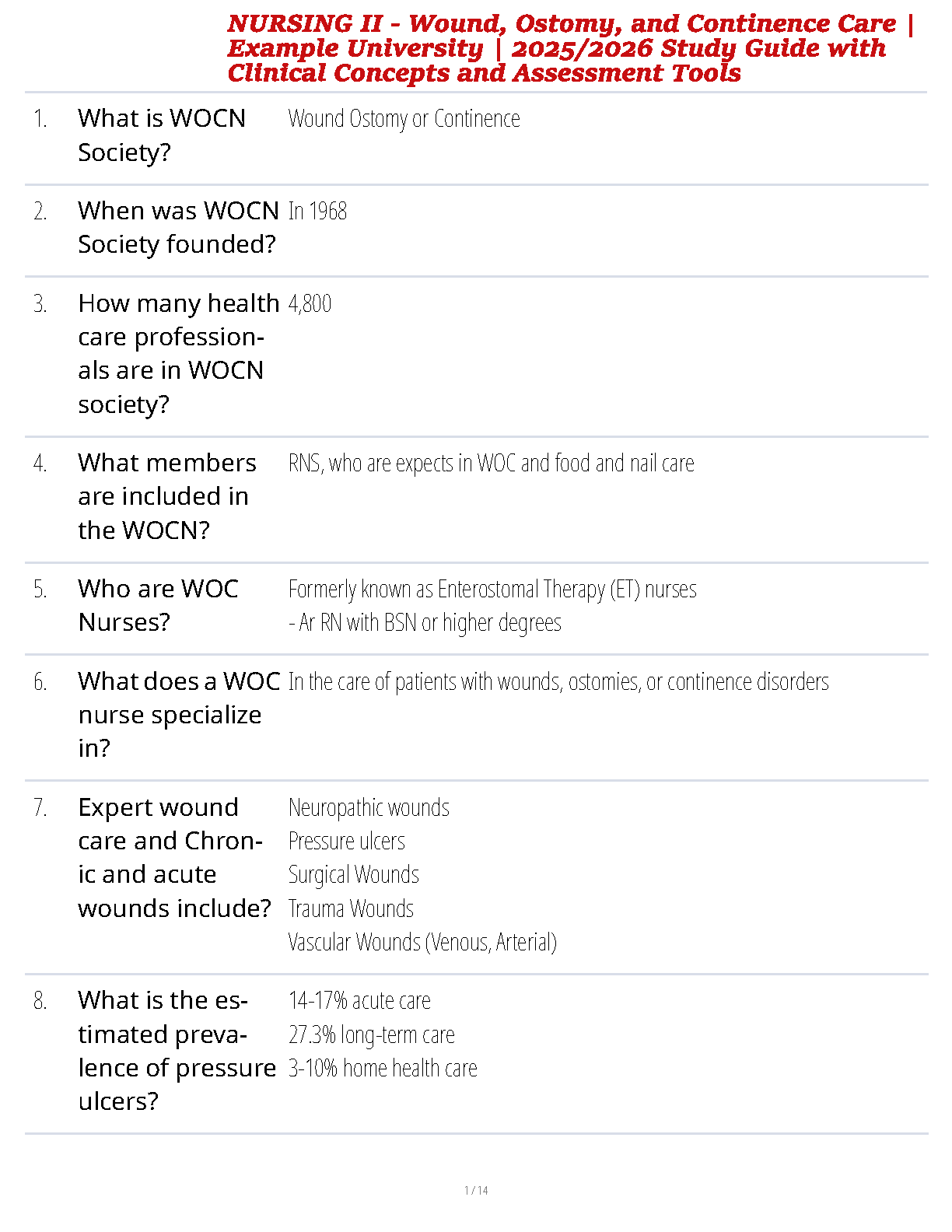Click the 'Neuropathic wounds' list entry
The height and width of the screenshot is (1232, 952).
click(369, 808)
